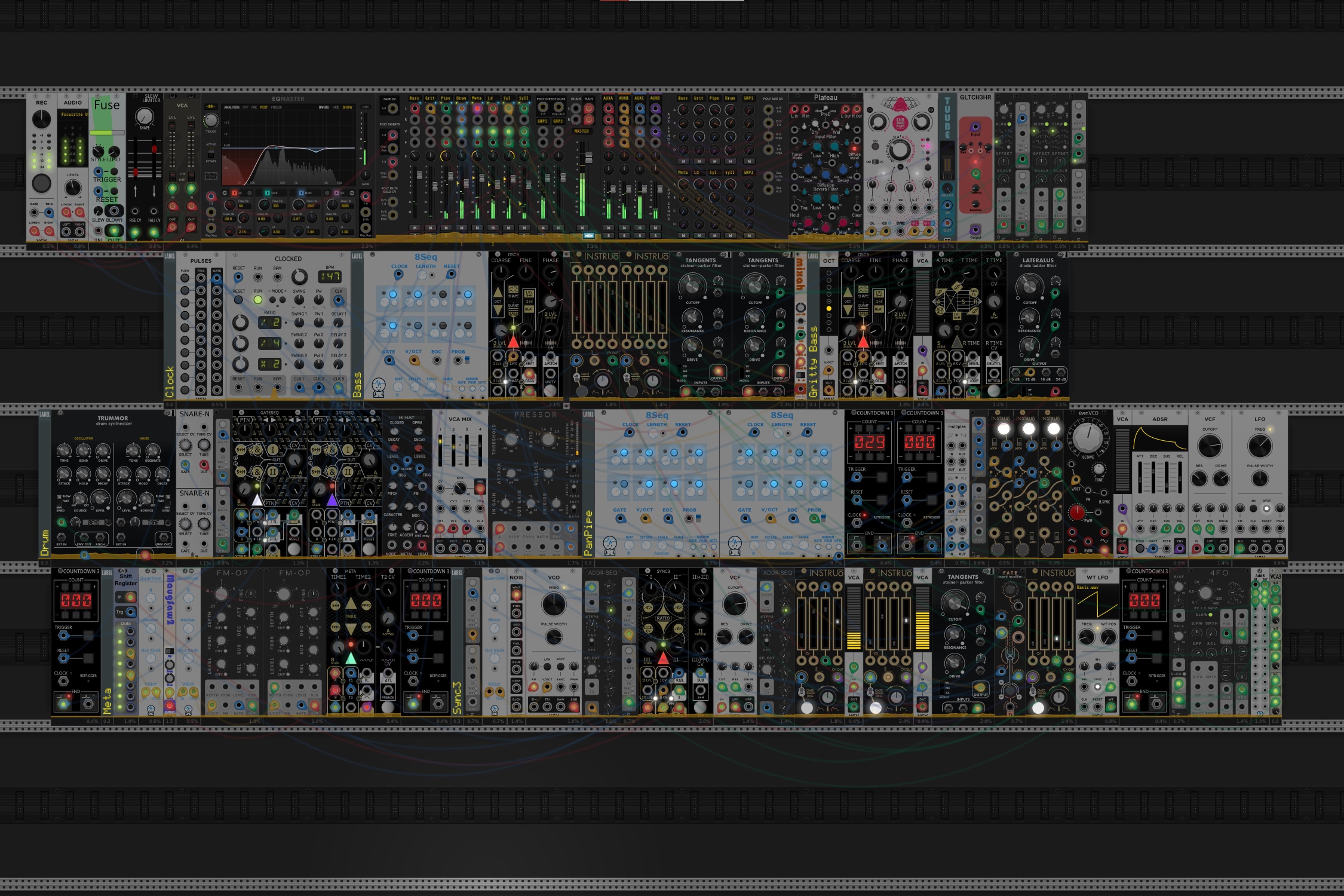Viewport: 1344px width, 896px height.
Task: Toggle the EQMaster ACTIVE/BYPASS switch
Action: (211, 152)
